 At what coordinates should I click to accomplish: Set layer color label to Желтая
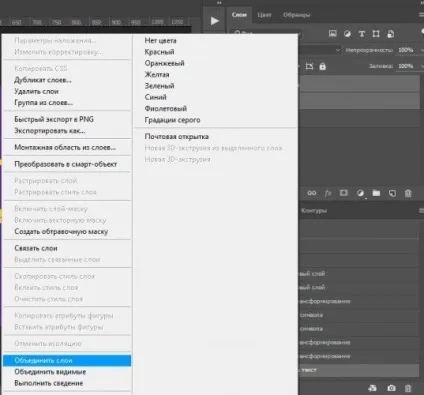pos(157,75)
